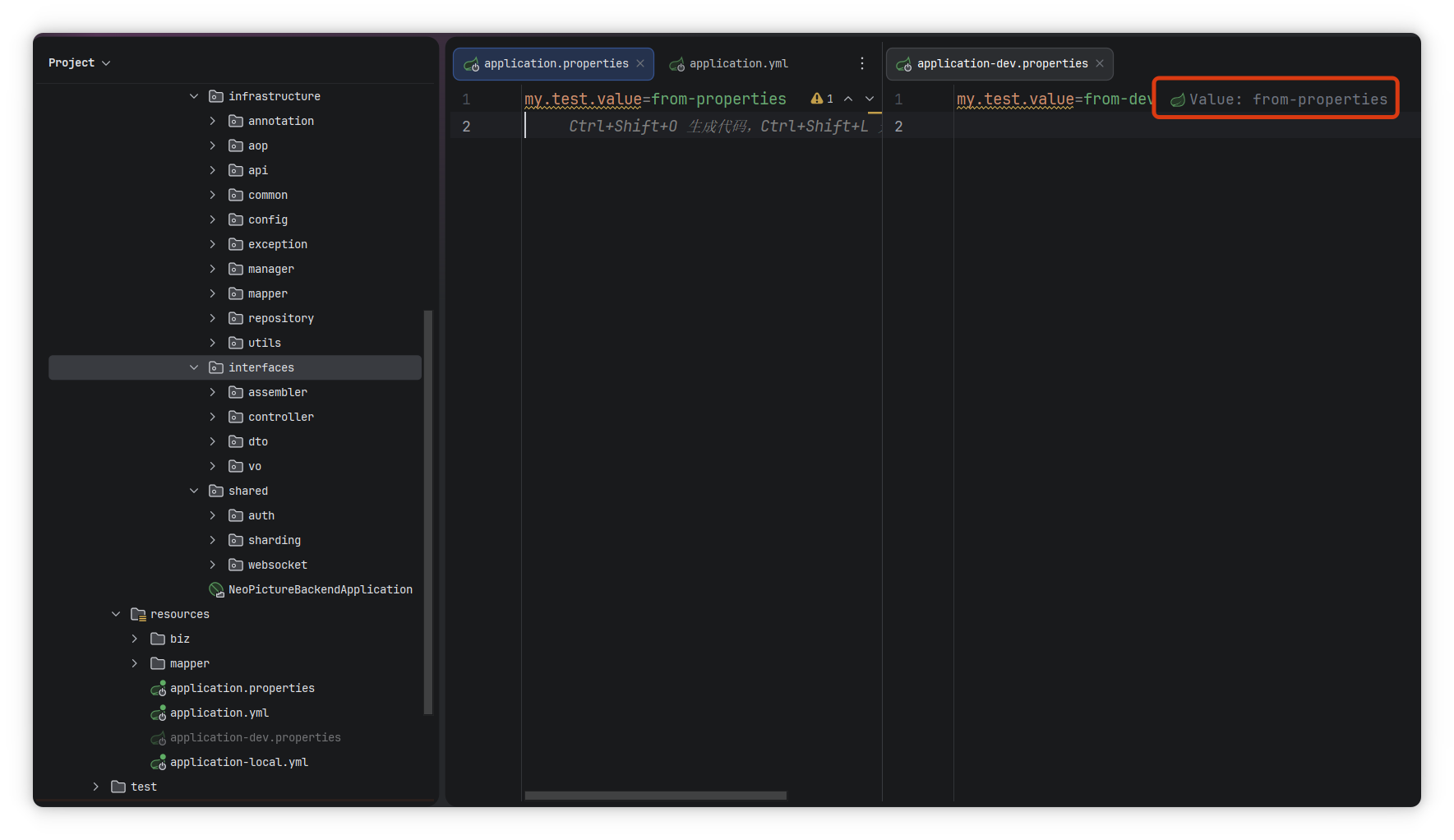Viewport: 1454px width, 840px height.
Task: Close the application-dev.properties editor tab
Action: click(x=1100, y=63)
